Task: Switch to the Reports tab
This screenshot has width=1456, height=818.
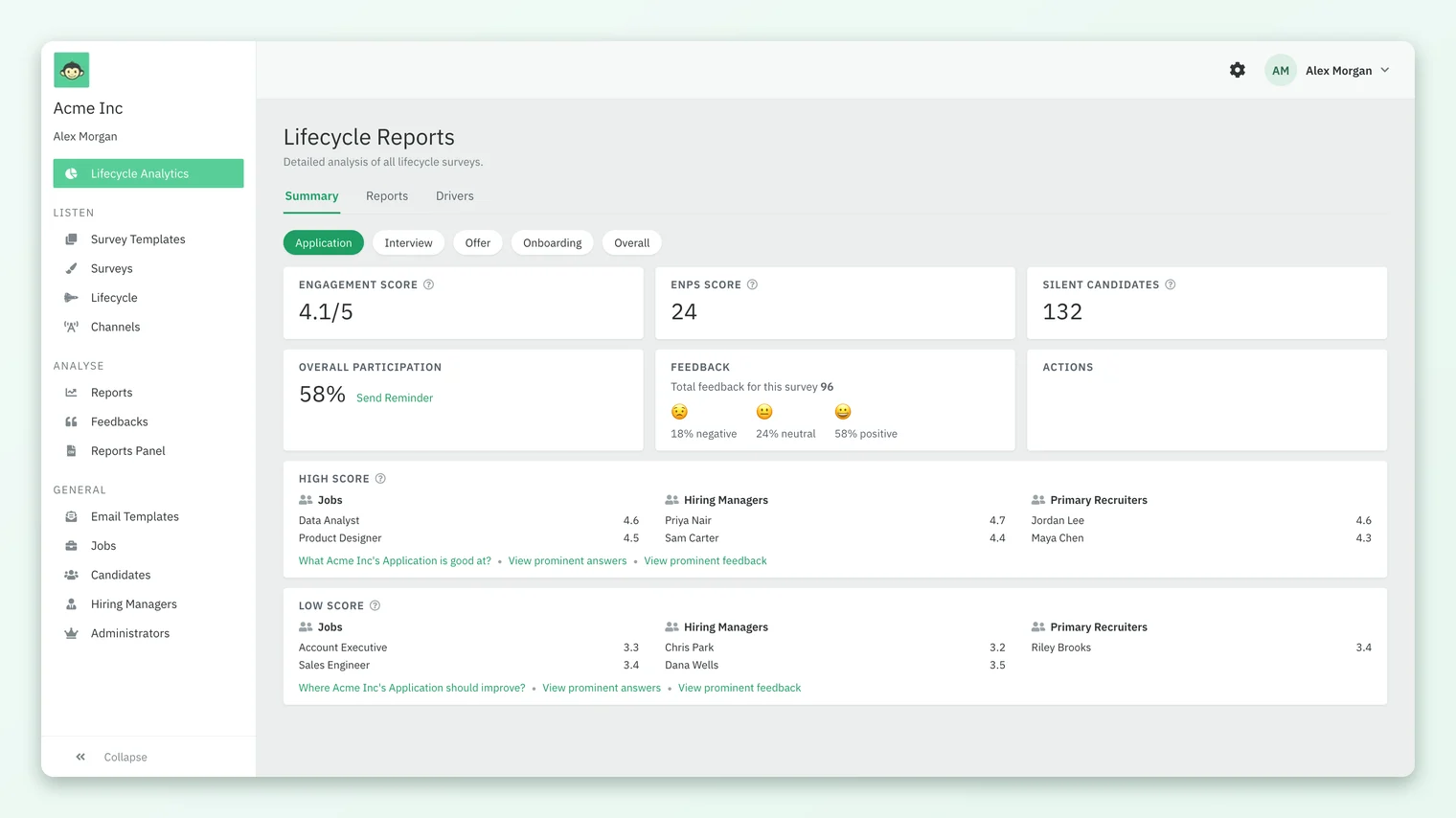Action: [x=387, y=196]
